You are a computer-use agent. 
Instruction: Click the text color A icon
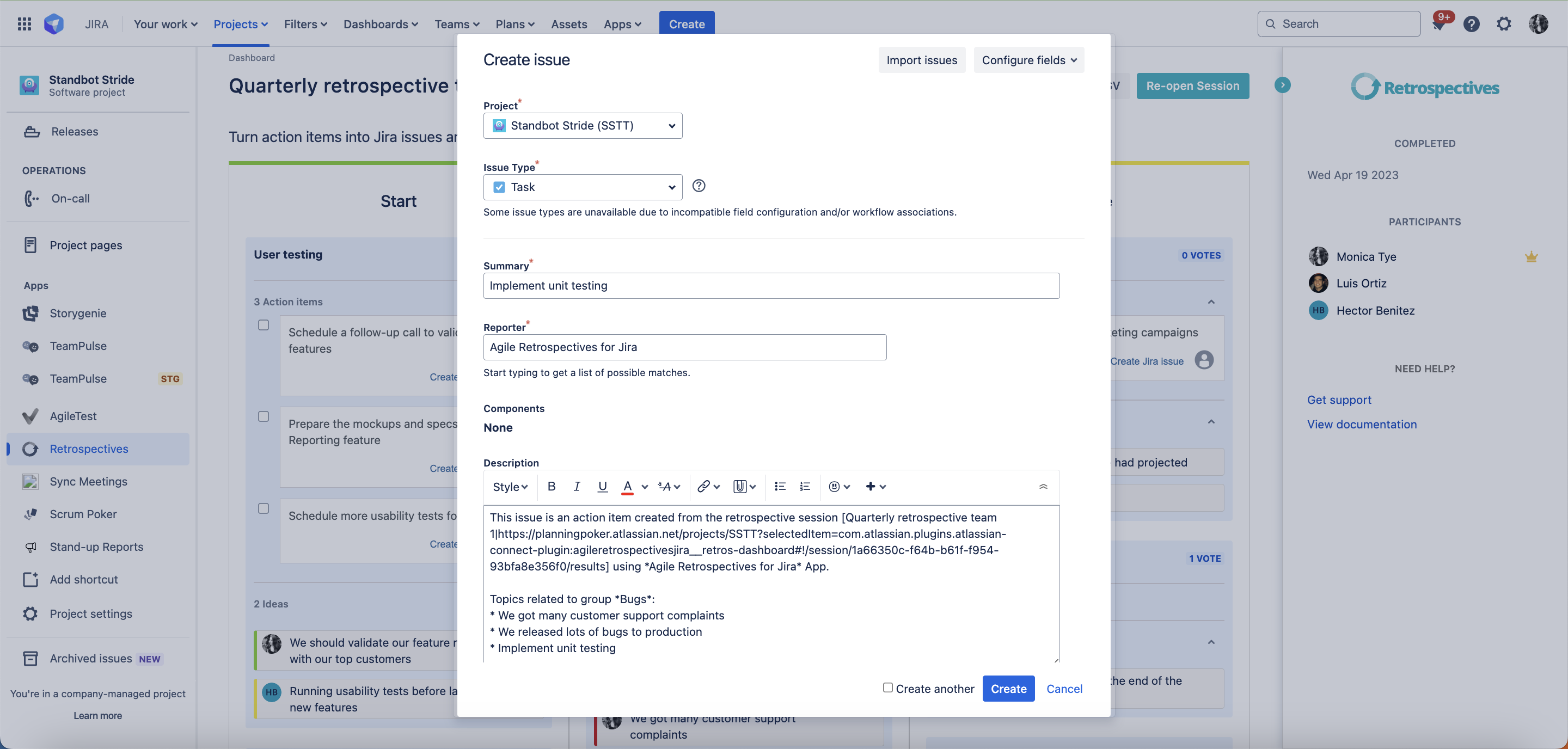(x=628, y=487)
